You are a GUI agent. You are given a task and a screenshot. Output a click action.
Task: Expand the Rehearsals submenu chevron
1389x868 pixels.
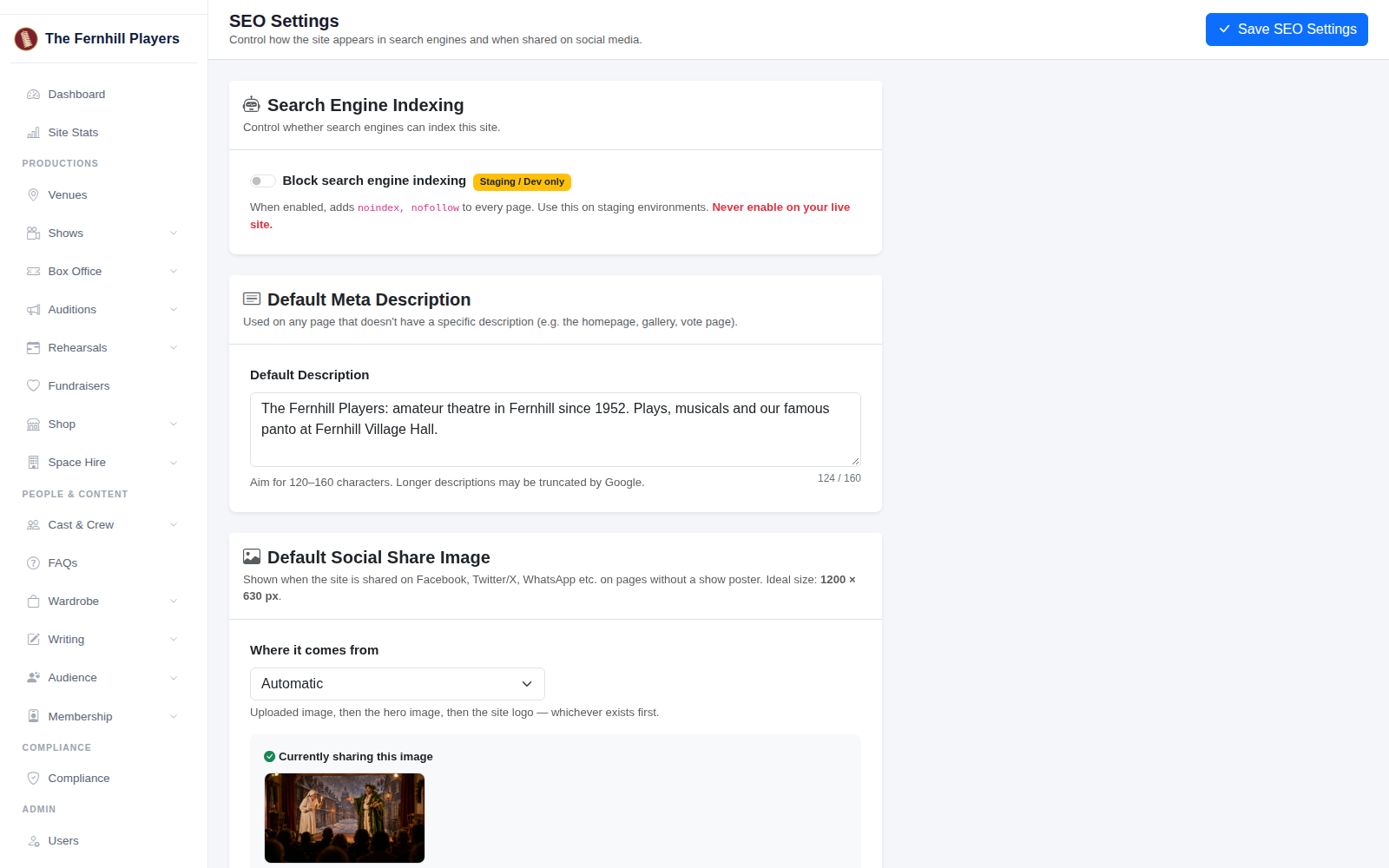tap(174, 348)
